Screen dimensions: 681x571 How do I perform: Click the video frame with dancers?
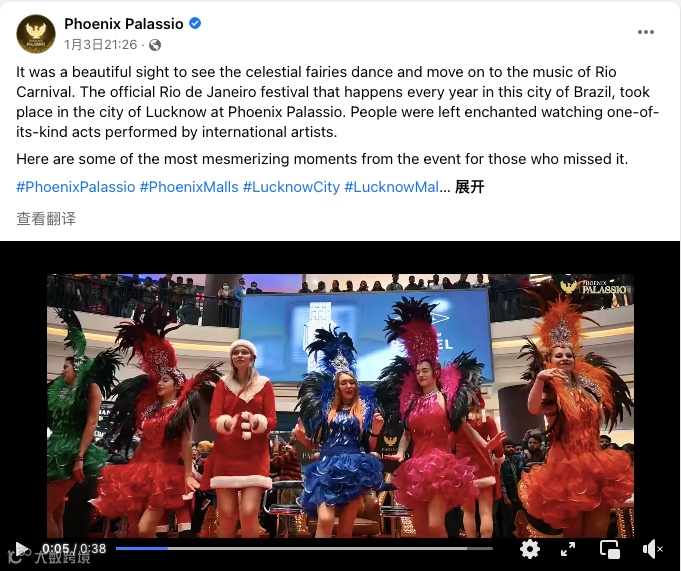[340, 406]
